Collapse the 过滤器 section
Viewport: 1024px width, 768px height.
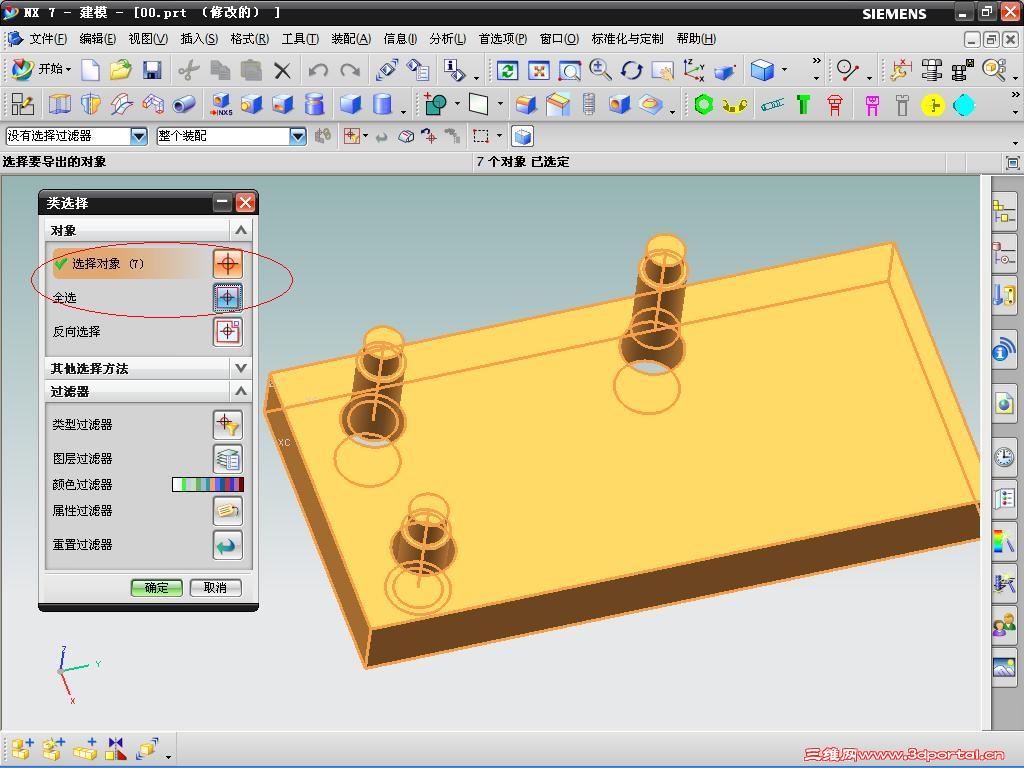240,391
